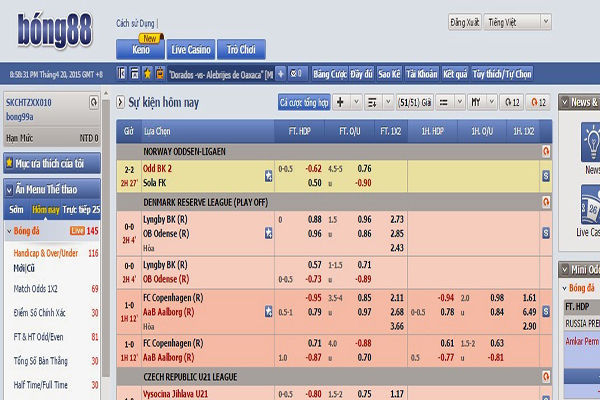The image size is (600, 400).
Task: Click the Đầy đủ button
Action: (x=361, y=74)
